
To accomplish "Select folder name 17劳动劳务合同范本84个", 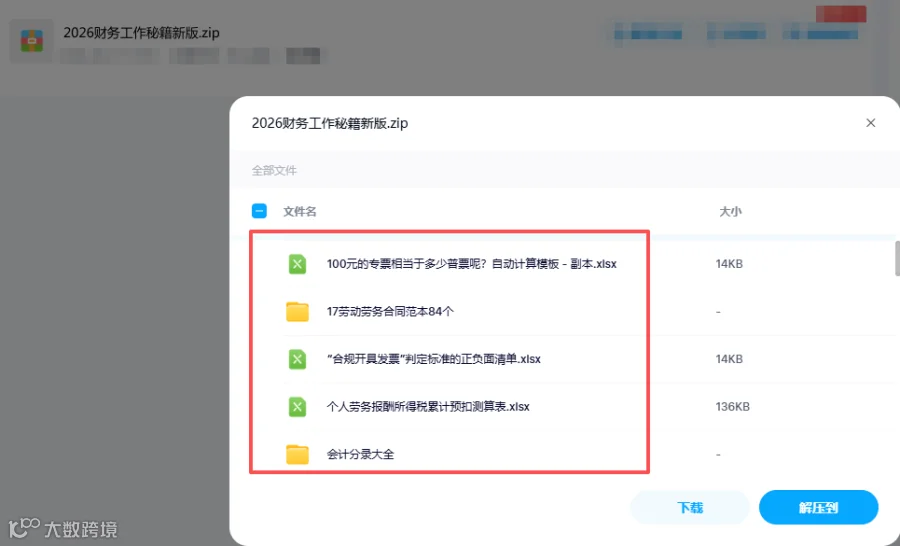I will (390, 312).
